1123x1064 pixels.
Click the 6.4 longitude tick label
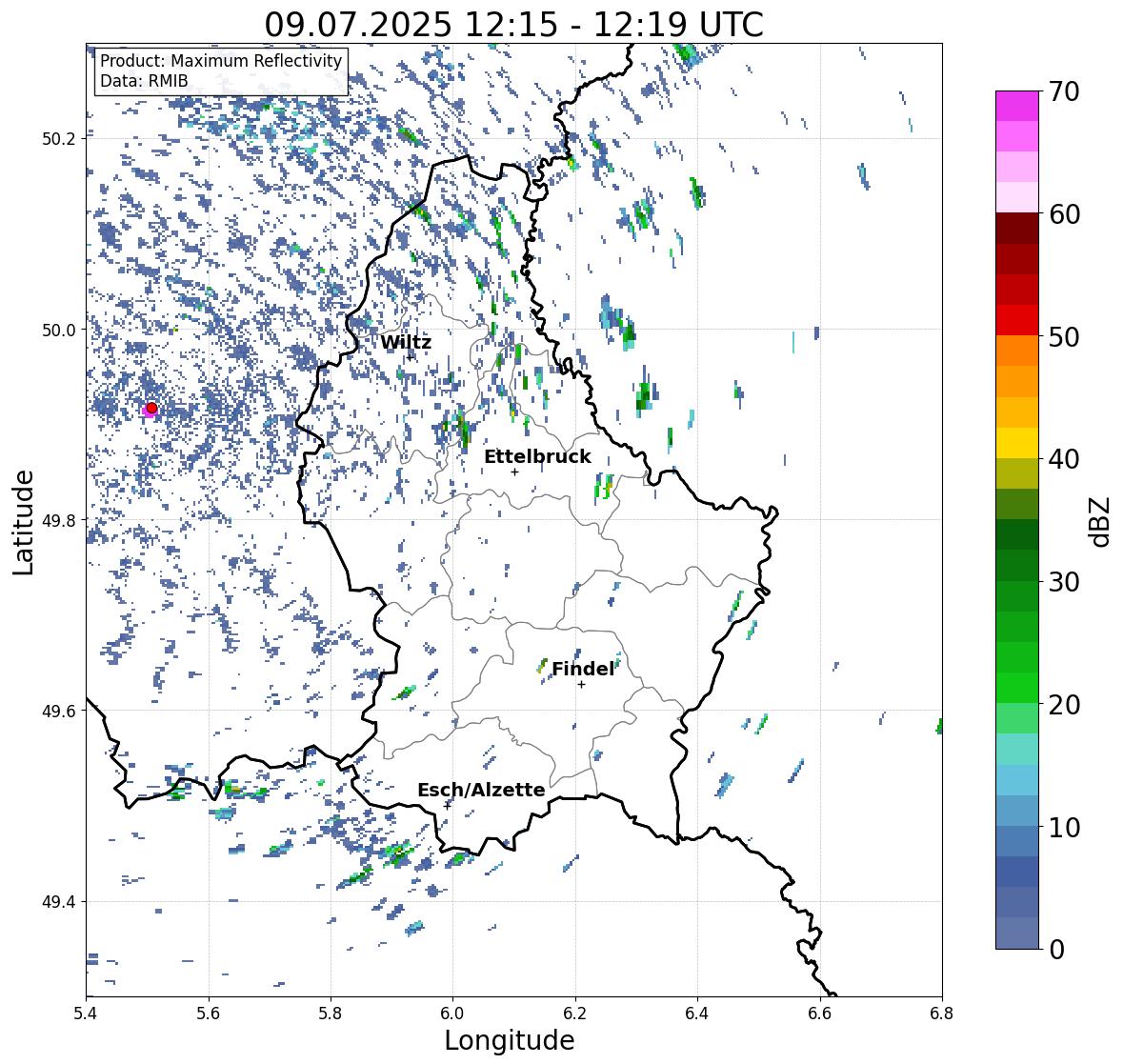(x=697, y=1014)
